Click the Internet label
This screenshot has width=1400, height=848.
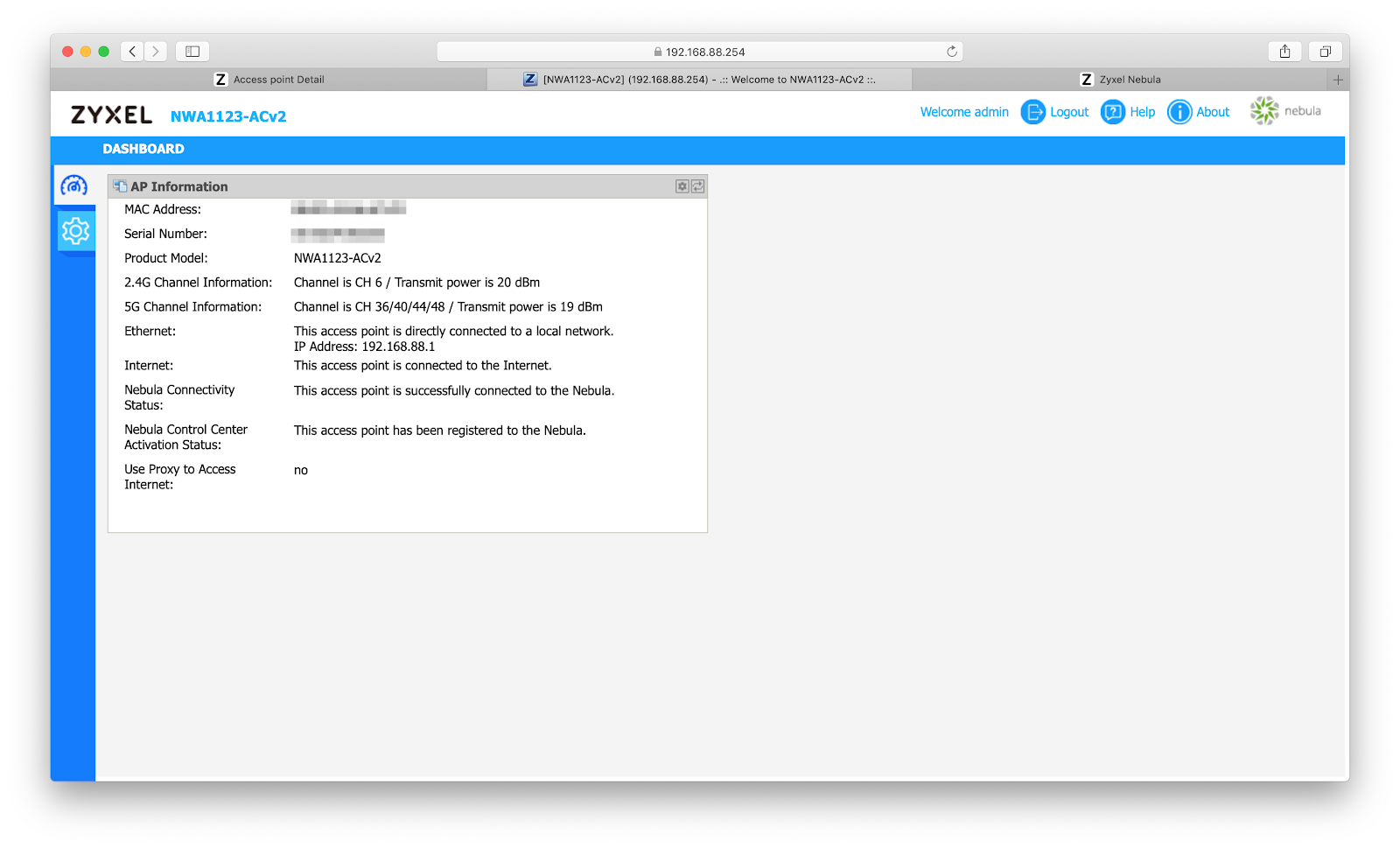[x=149, y=366]
